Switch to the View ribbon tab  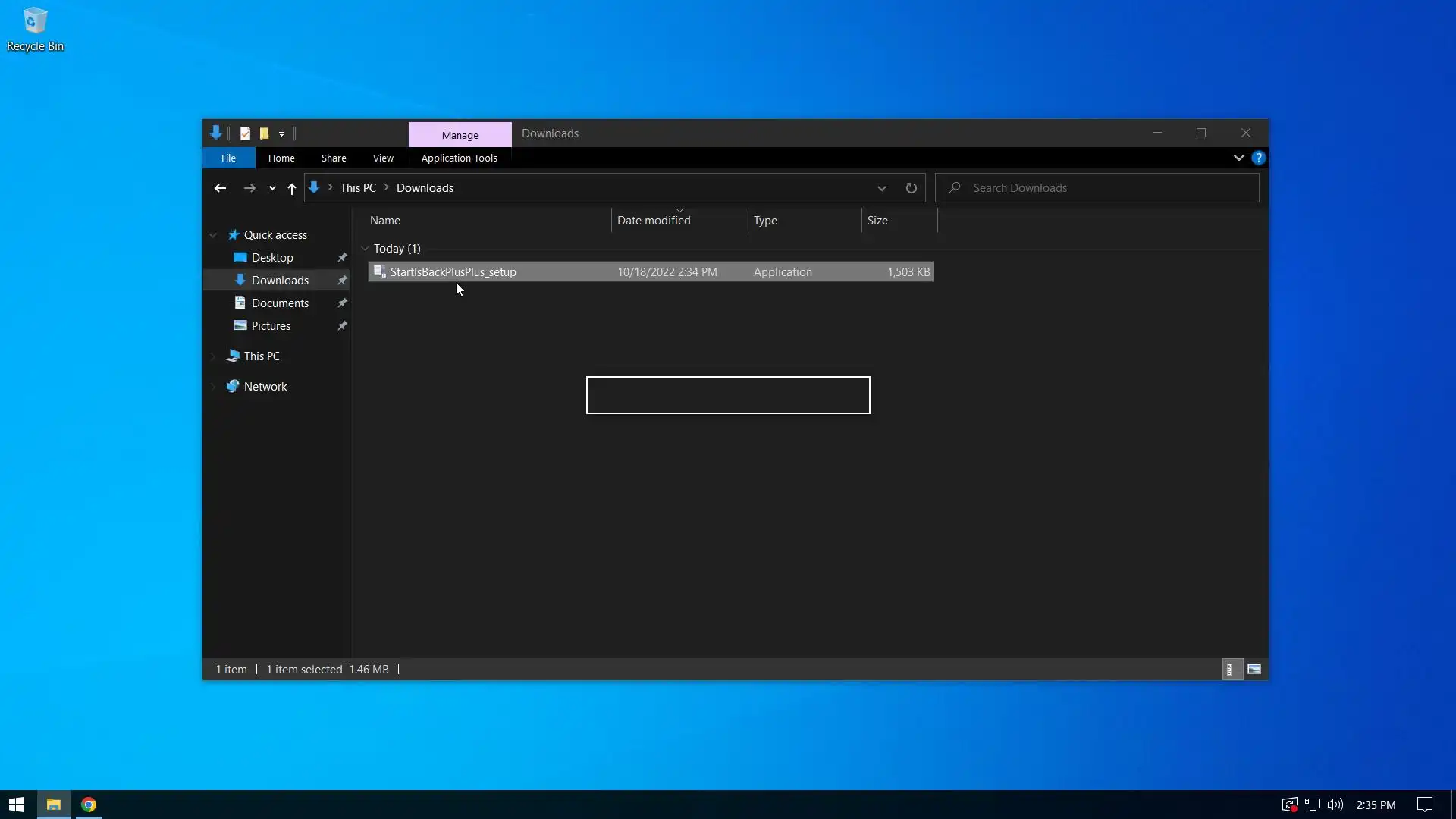tap(383, 158)
